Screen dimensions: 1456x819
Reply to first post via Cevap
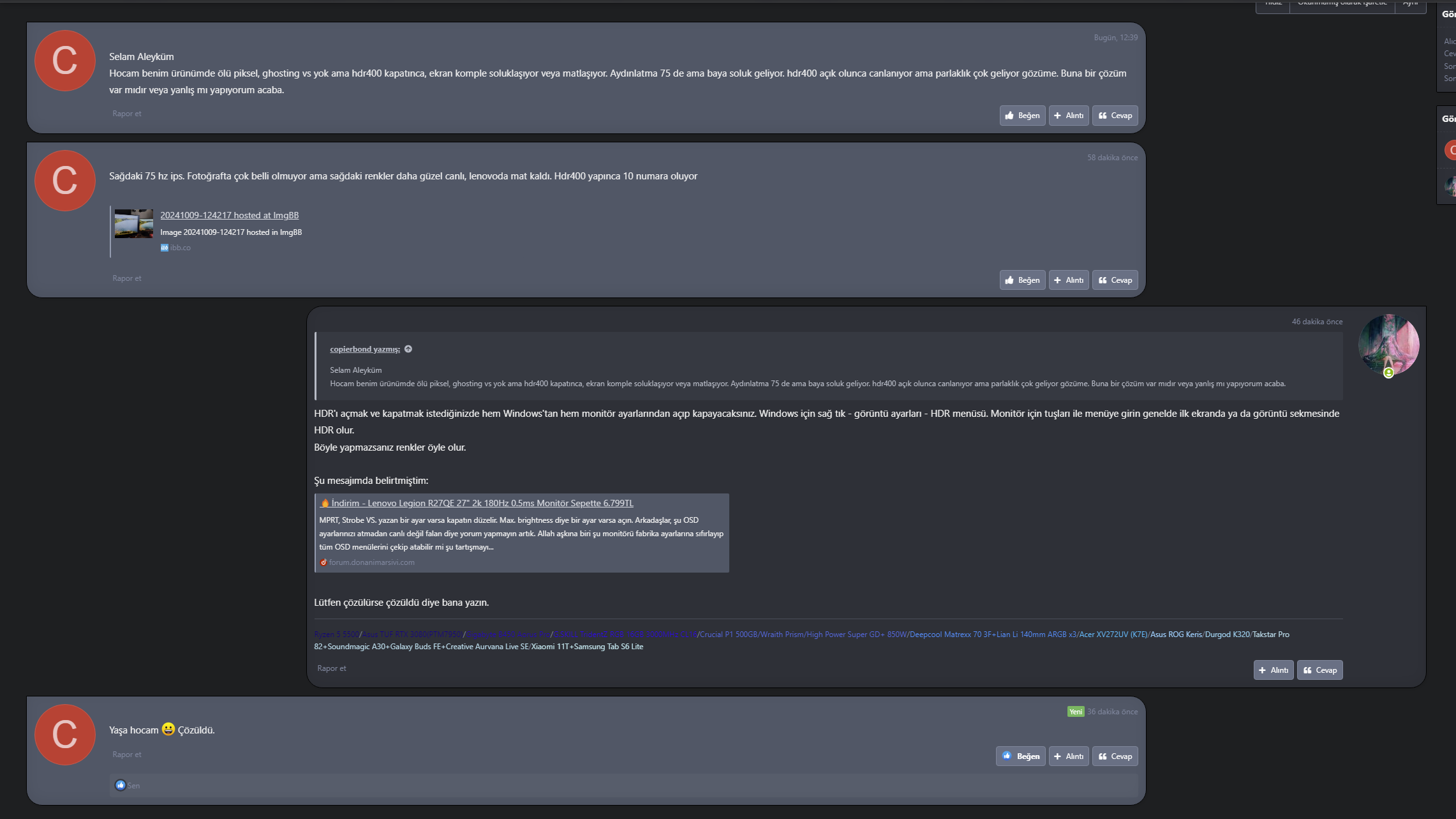(1115, 116)
